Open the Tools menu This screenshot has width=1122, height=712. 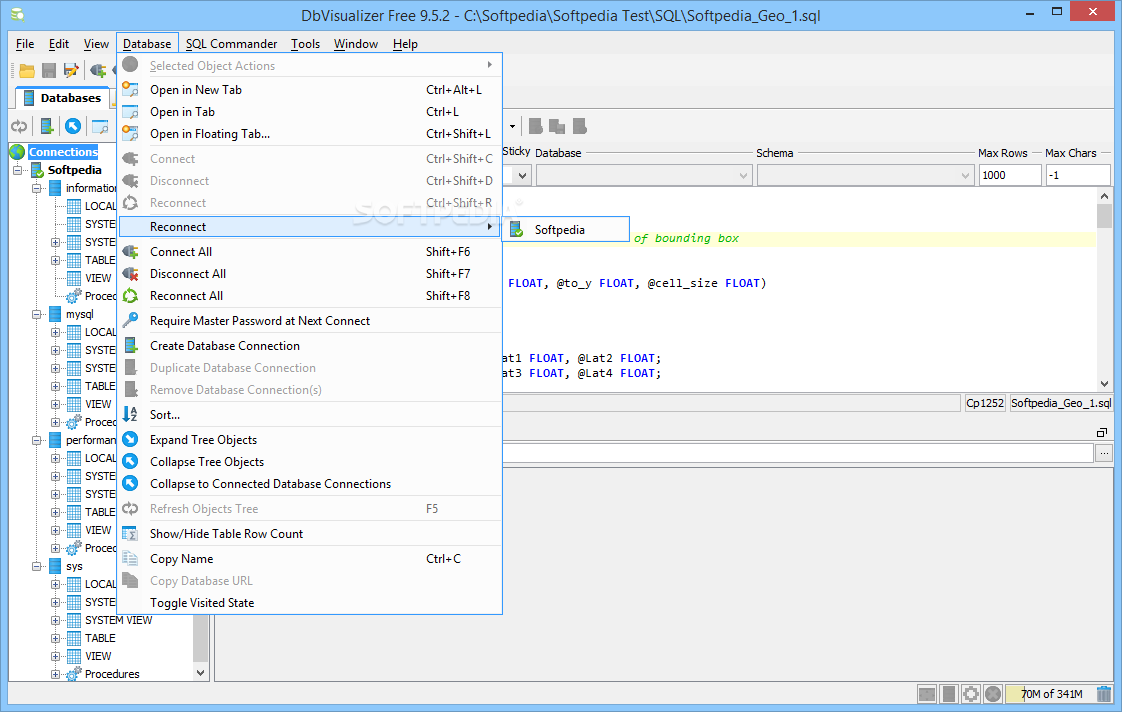tap(306, 44)
